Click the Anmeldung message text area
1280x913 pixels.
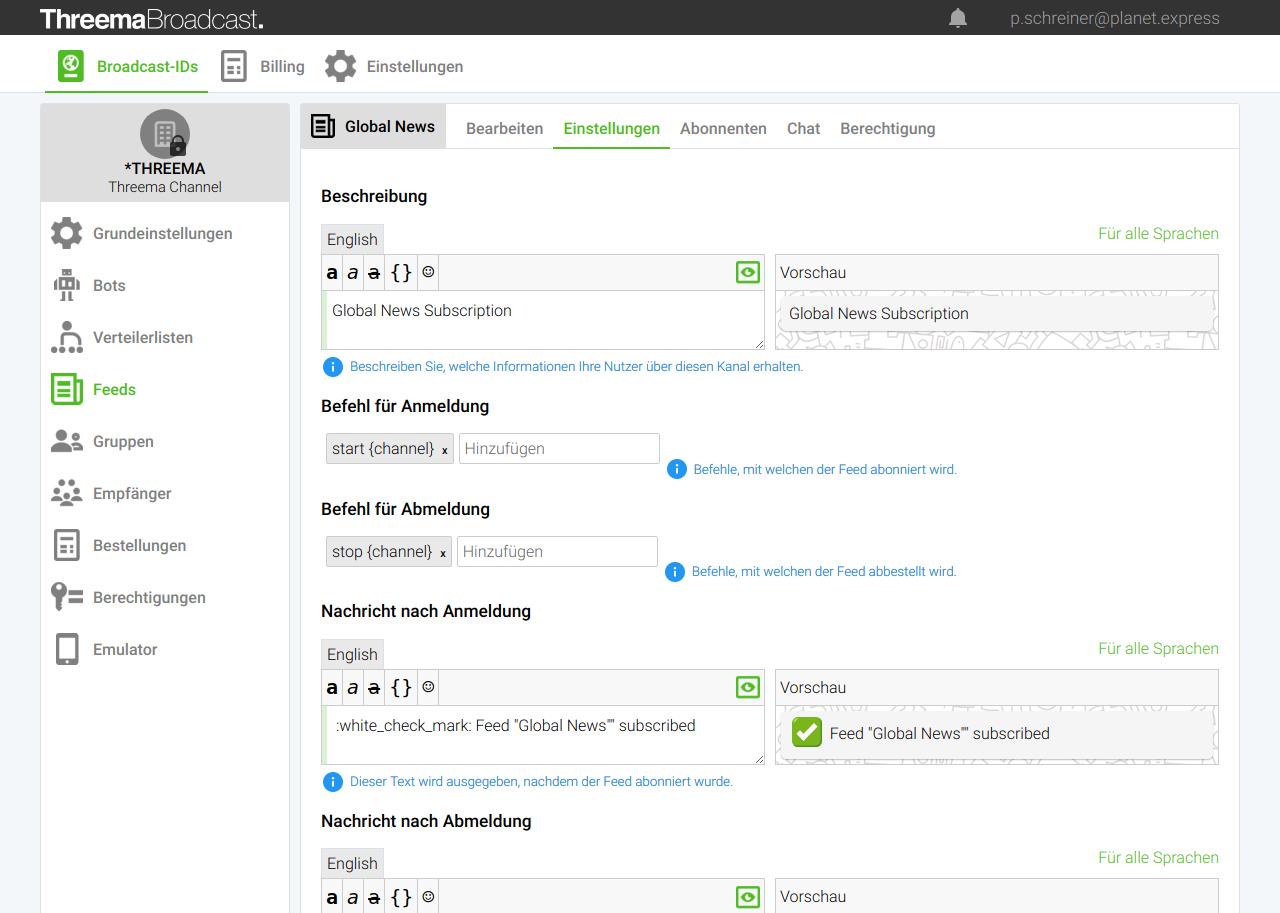tap(543, 735)
